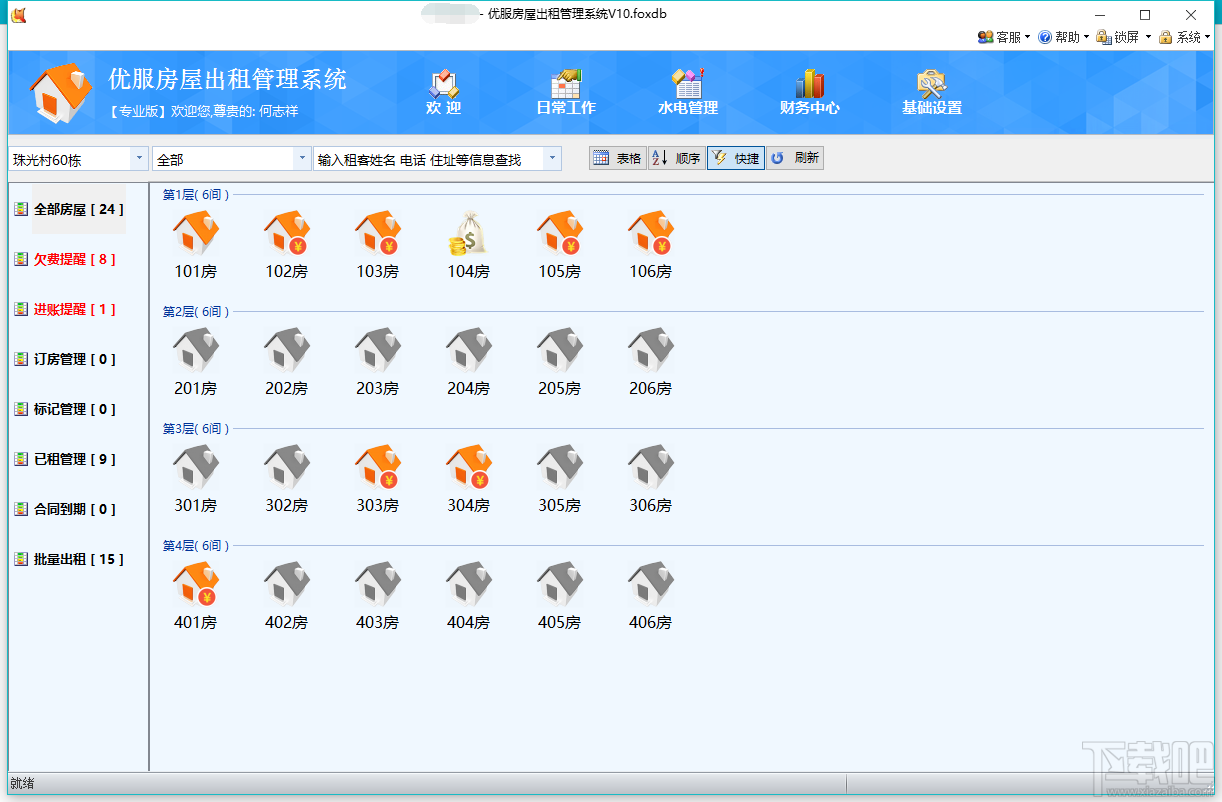Open rented room 303房
This screenshot has width=1222, height=802.
coord(377,467)
